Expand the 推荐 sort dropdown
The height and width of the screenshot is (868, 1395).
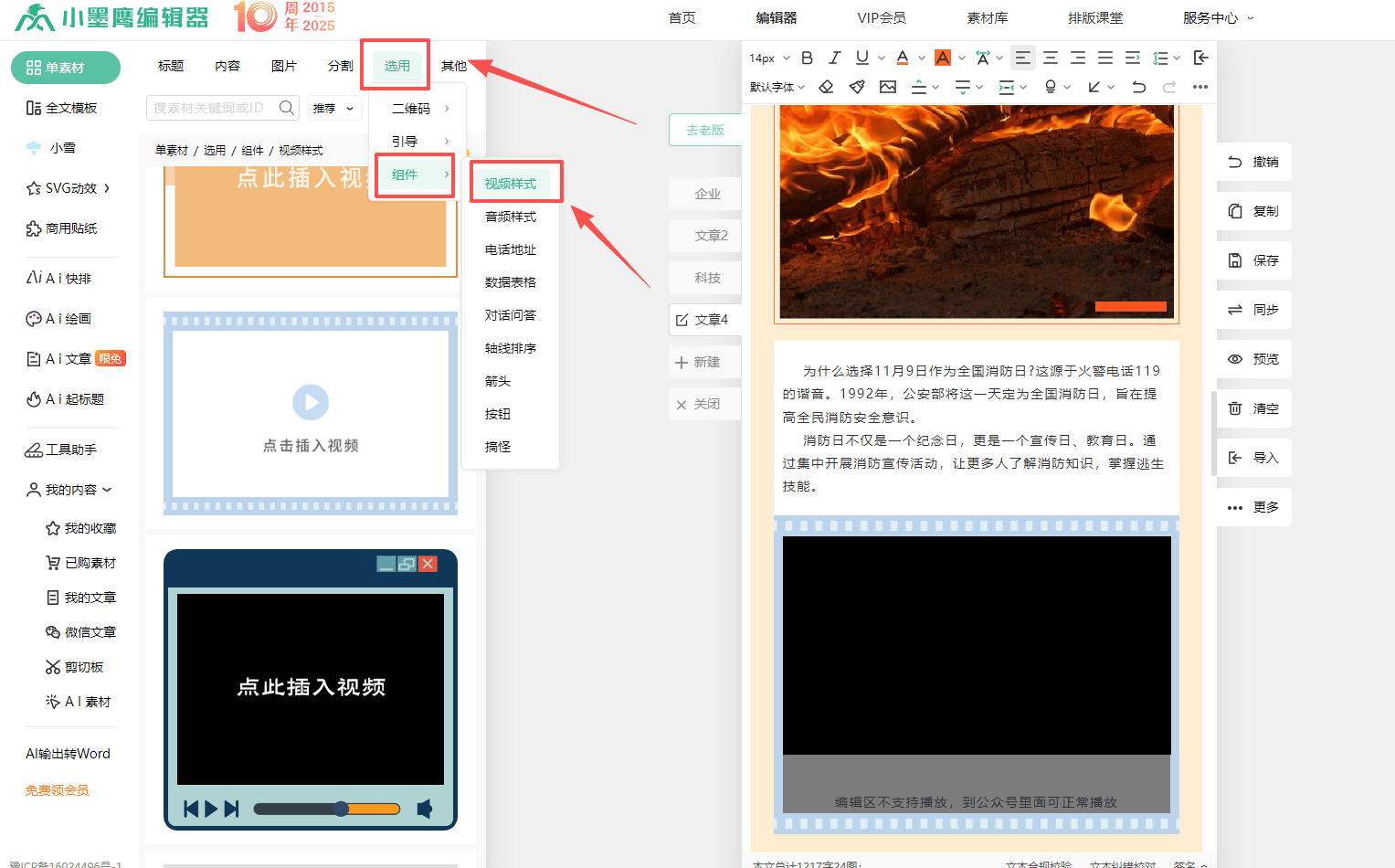pos(333,108)
